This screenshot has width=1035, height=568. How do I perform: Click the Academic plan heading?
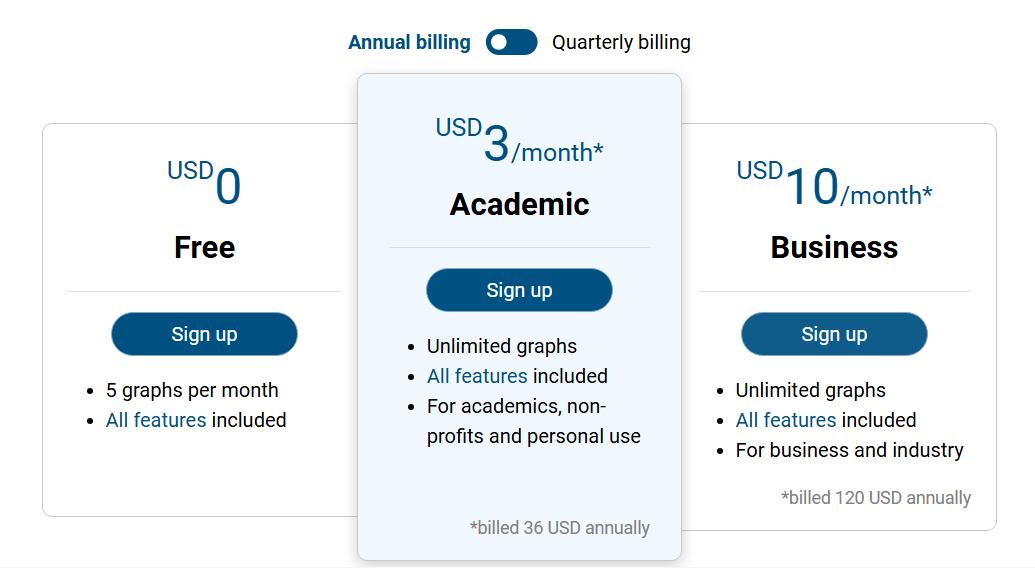pos(519,204)
